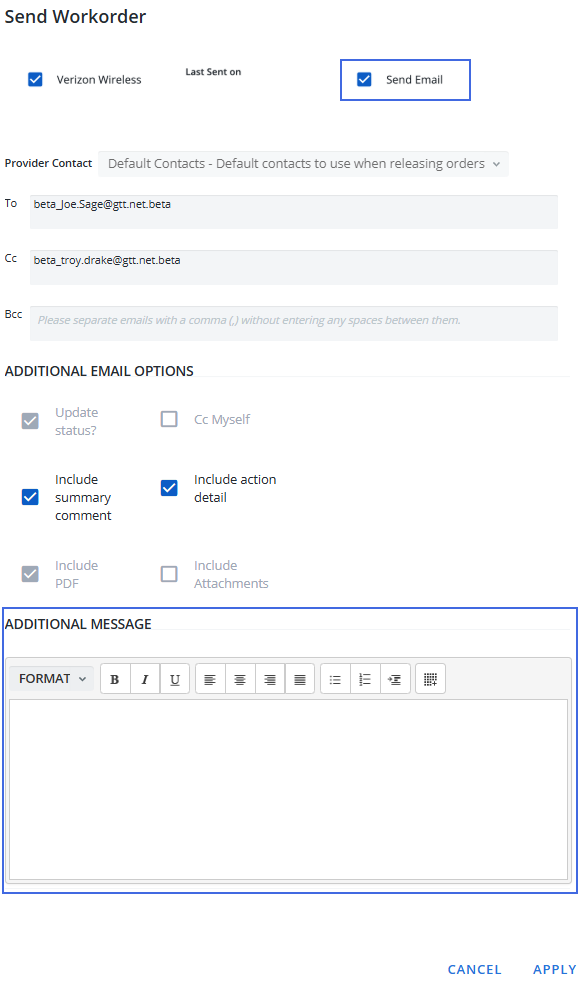Insert a table into message

click(431, 679)
